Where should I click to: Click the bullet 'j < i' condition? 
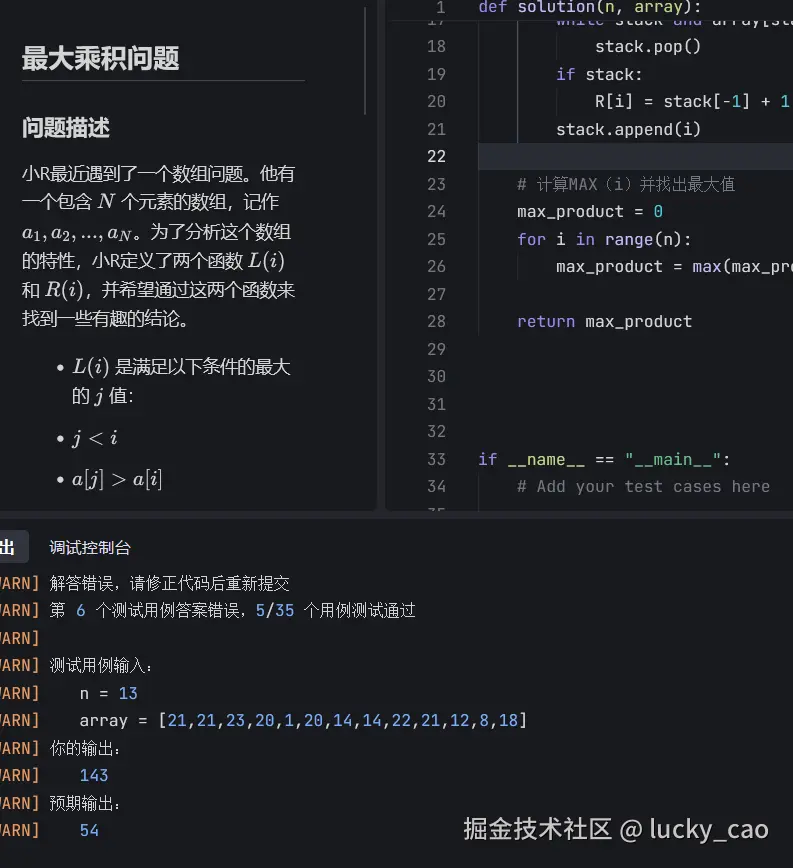click(x=95, y=438)
